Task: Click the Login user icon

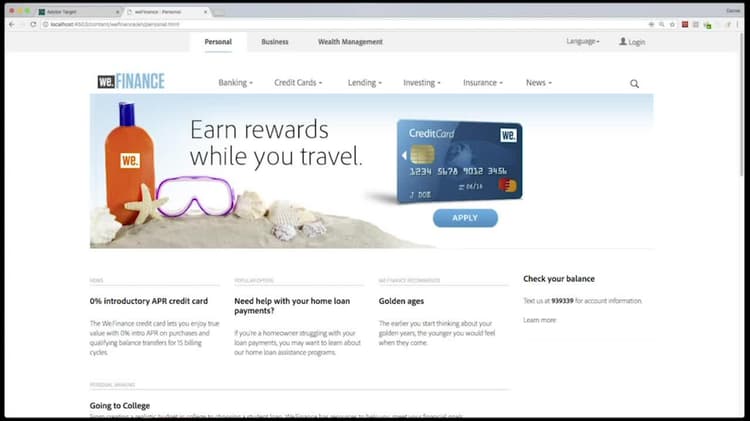Action: (x=623, y=42)
